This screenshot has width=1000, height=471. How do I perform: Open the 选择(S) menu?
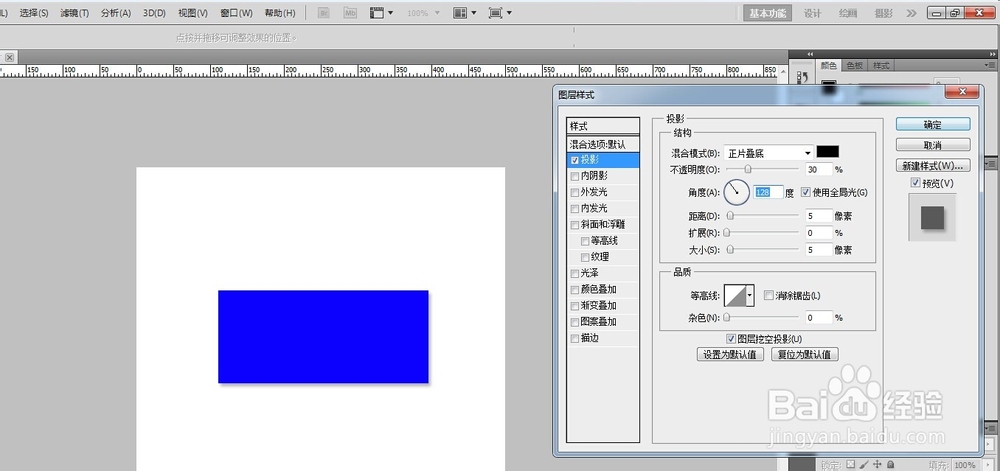click(34, 13)
